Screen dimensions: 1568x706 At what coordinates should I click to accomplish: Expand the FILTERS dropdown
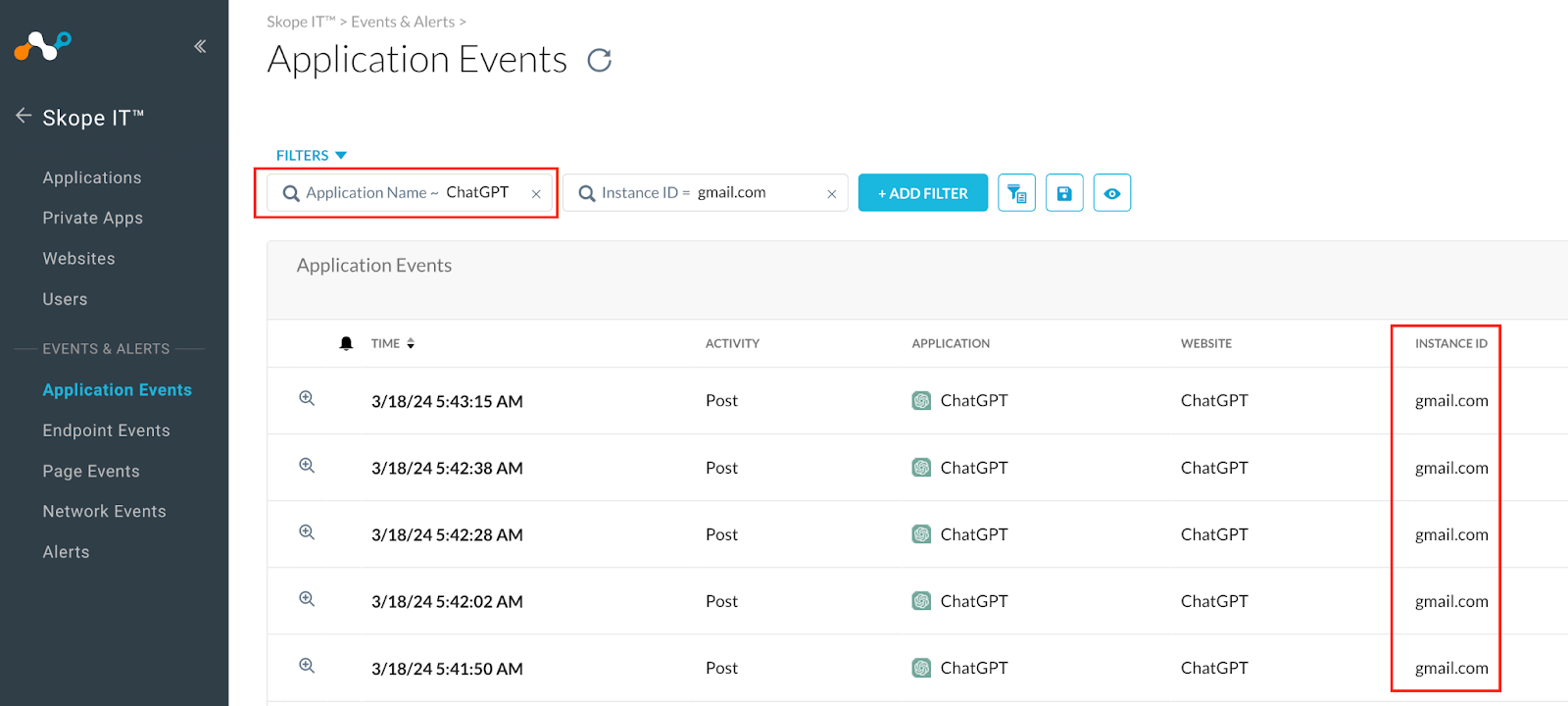[x=312, y=155]
